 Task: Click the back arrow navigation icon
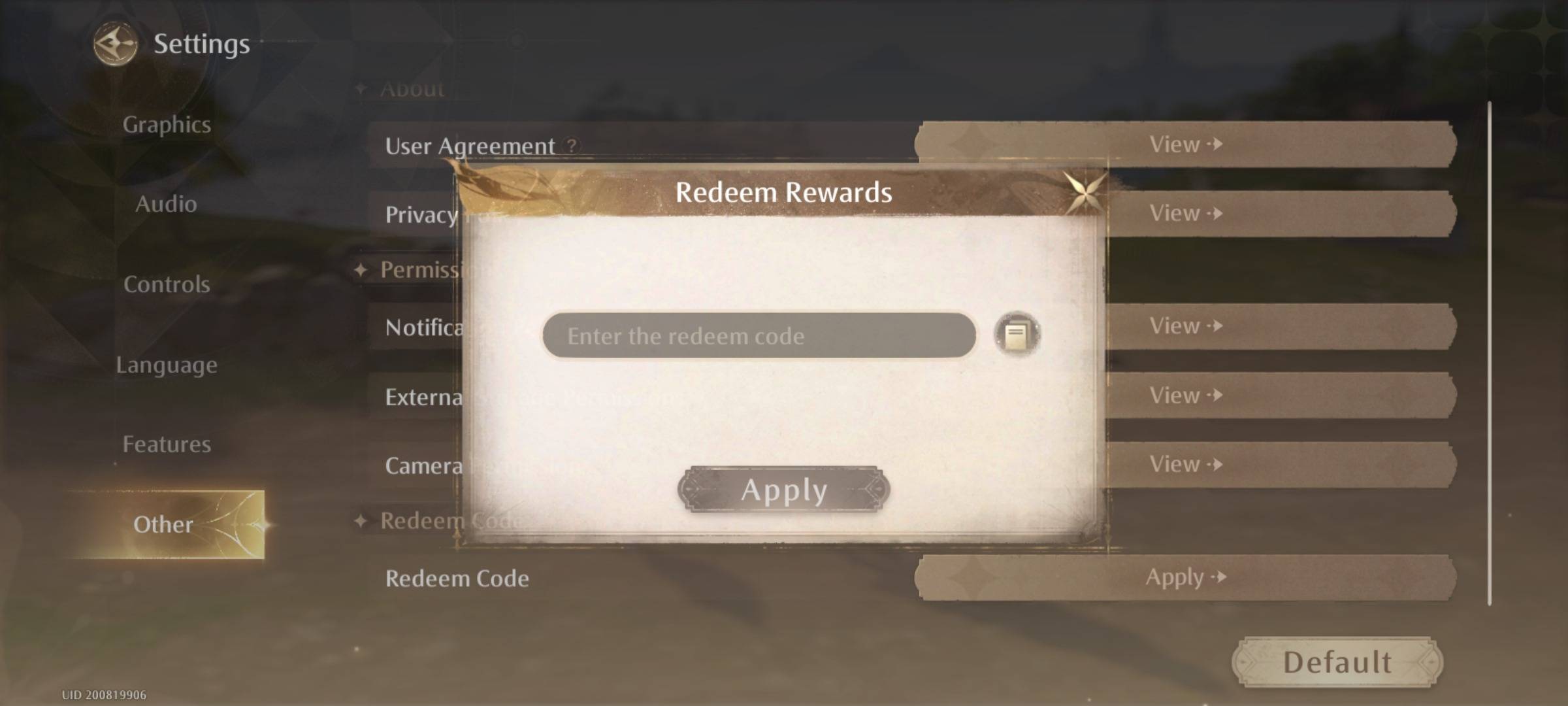(112, 43)
